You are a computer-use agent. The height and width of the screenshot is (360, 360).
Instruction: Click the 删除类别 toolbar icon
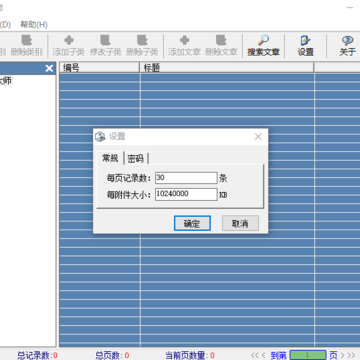point(26,46)
